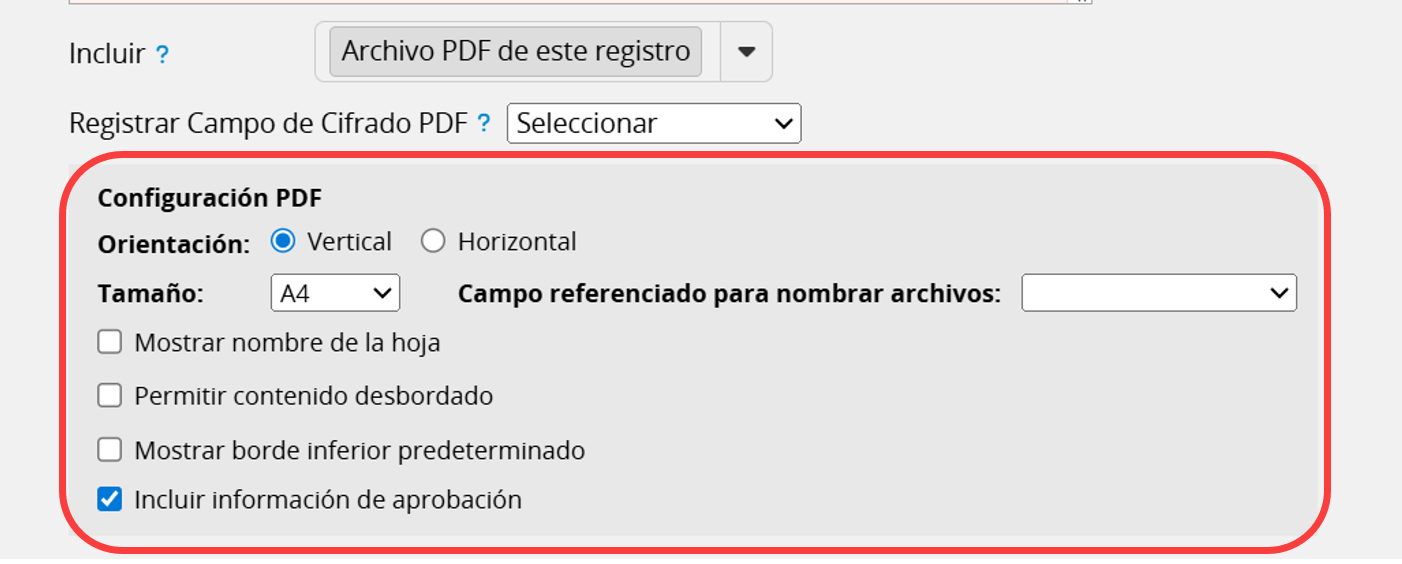Click the Tamaño label
Viewport: 1402px width, 564px height.
click(x=151, y=294)
